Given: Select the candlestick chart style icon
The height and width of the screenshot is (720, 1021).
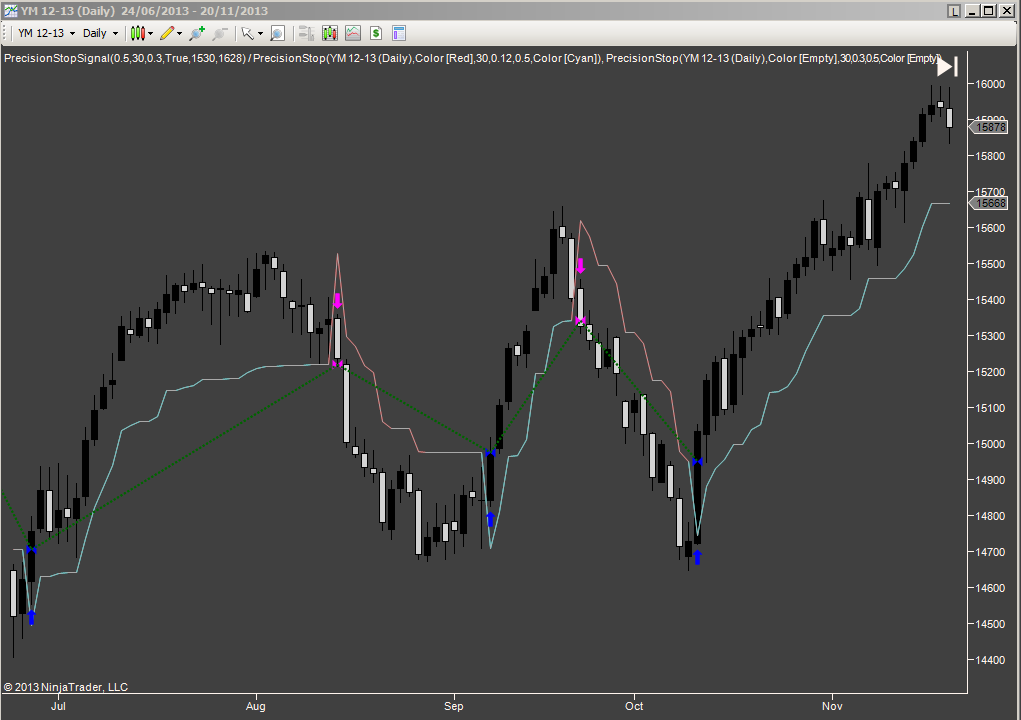Looking at the screenshot, I should (x=139, y=33).
